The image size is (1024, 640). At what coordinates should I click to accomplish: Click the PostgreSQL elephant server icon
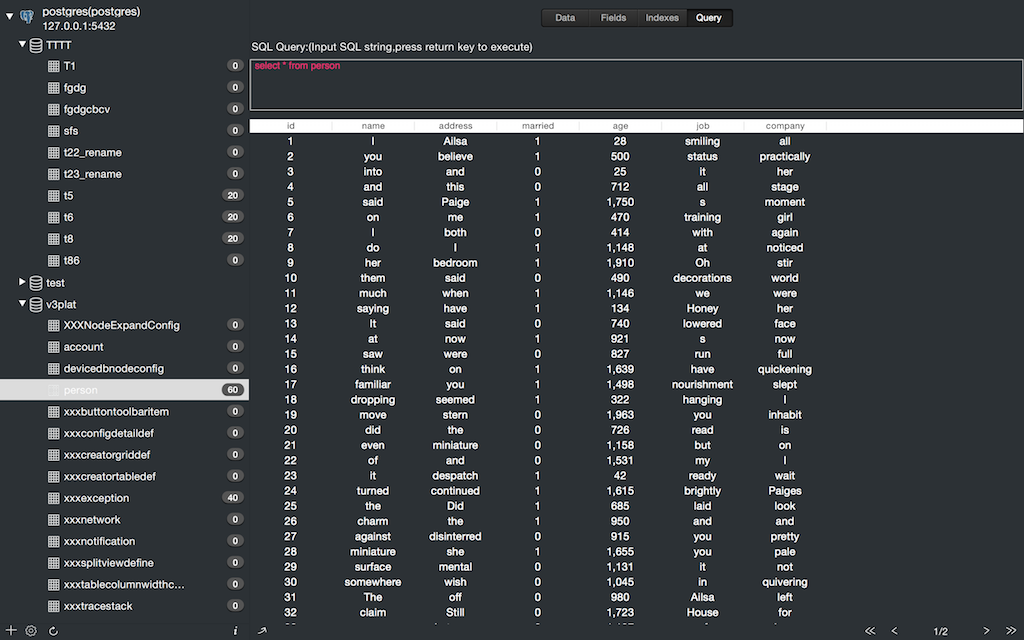click(x=27, y=18)
